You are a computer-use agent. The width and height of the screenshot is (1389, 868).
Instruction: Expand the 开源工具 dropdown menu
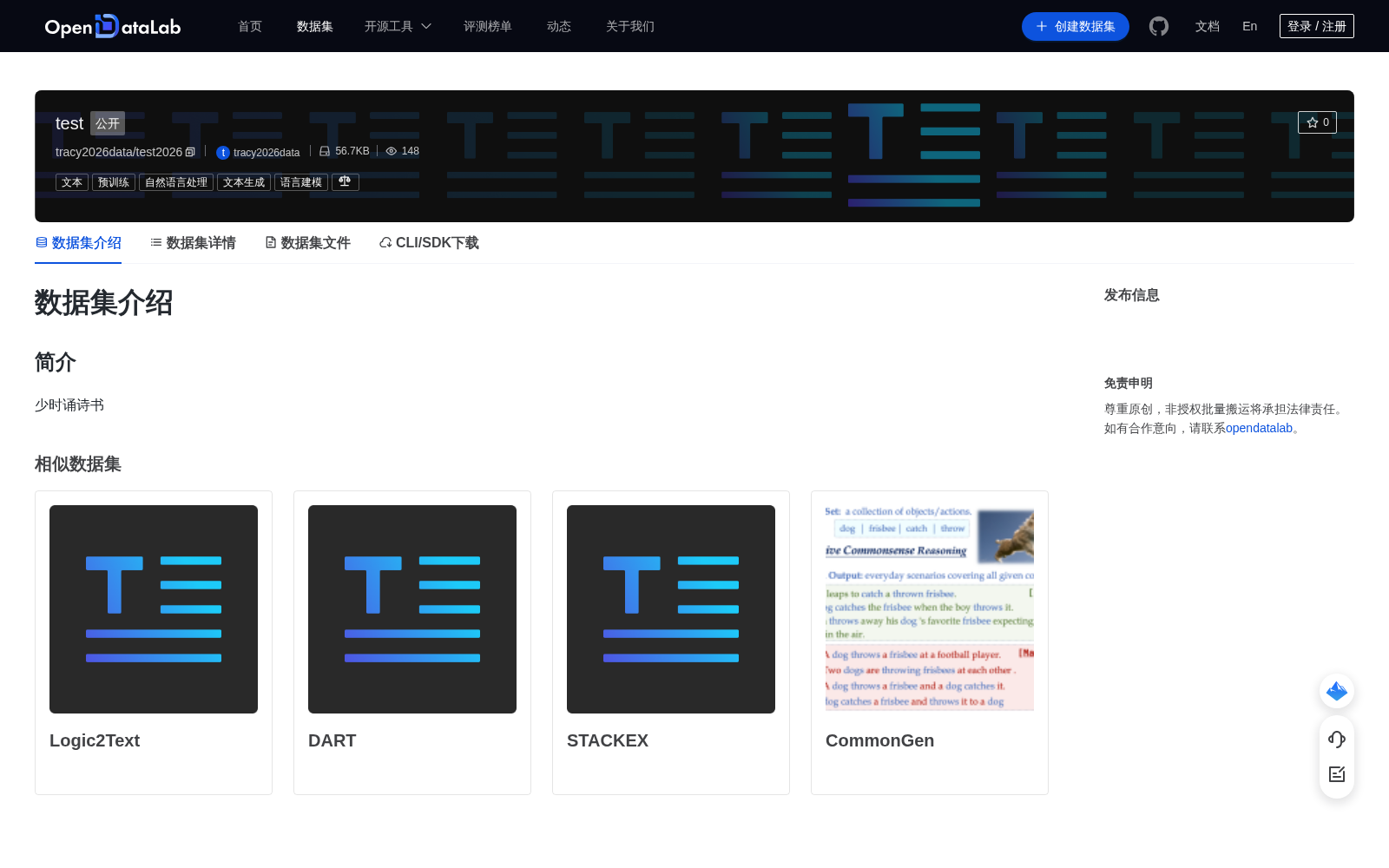click(x=398, y=26)
